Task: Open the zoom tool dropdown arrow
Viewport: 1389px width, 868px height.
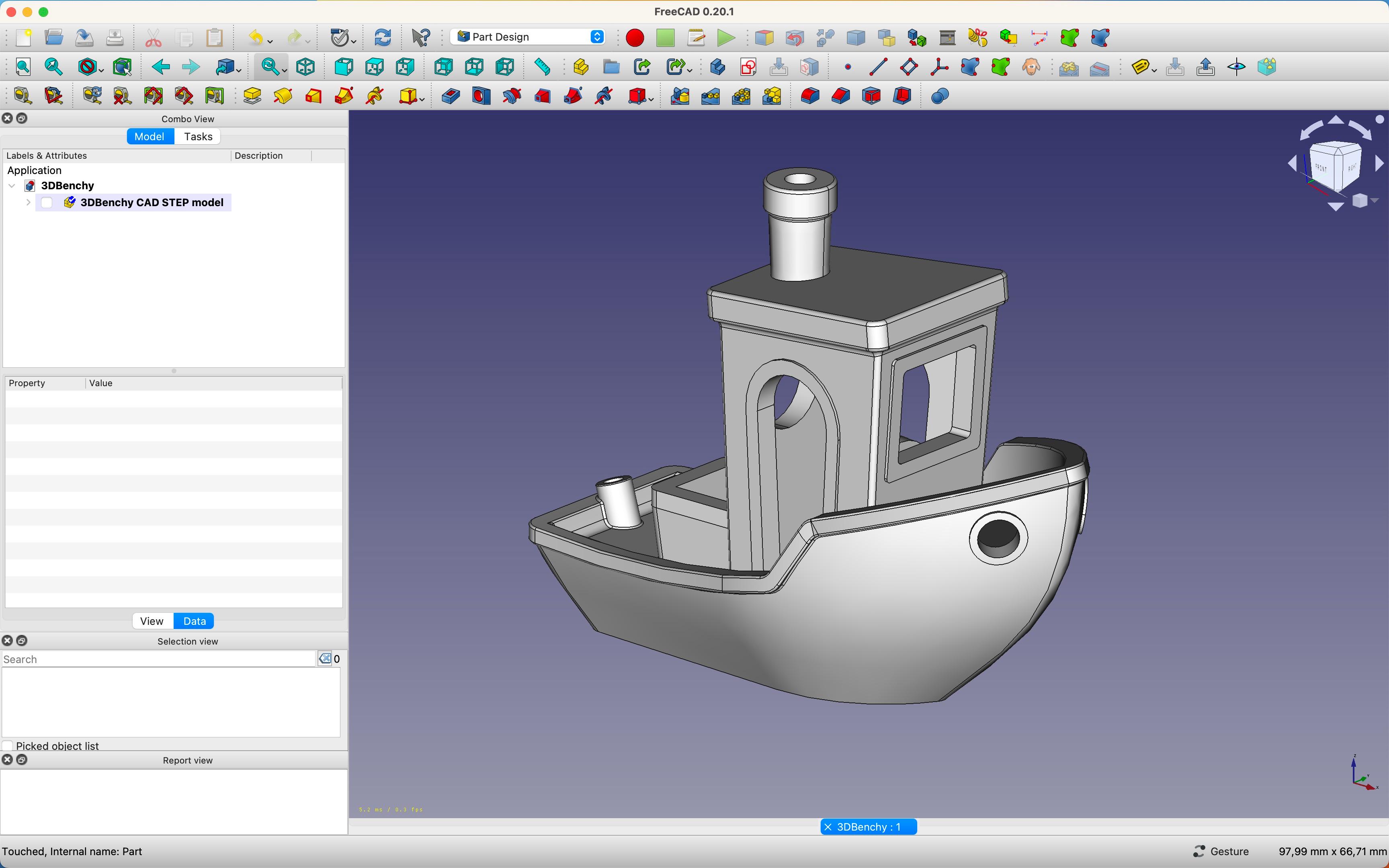Action: [285, 70]
